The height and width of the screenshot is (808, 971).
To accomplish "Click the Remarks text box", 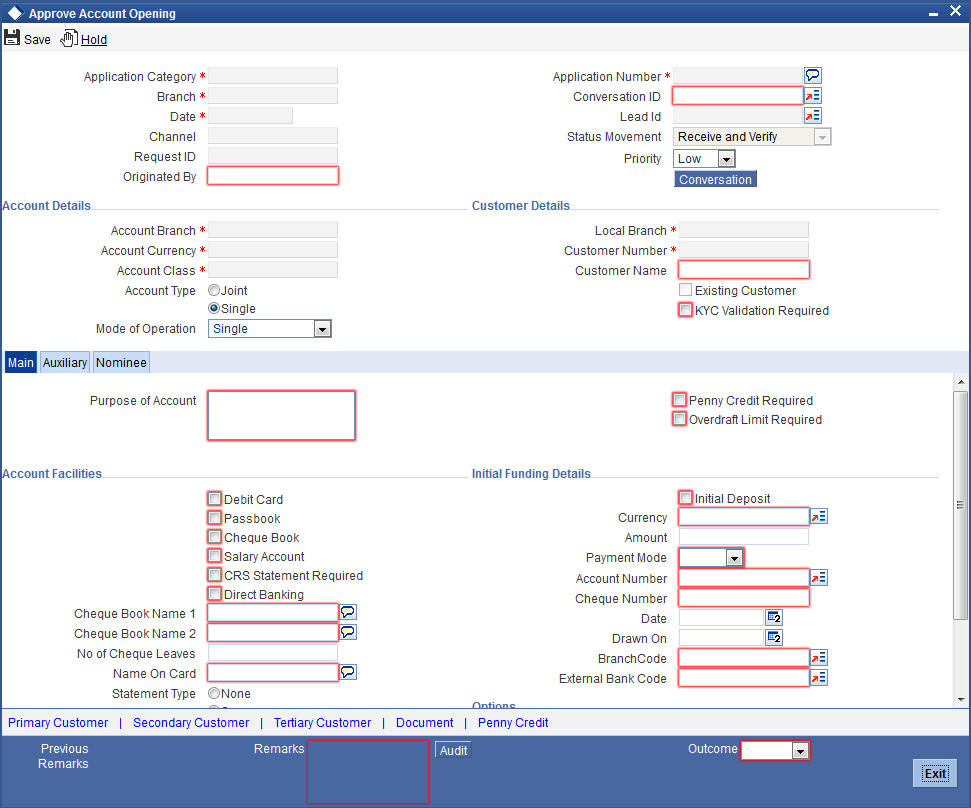I will coord(368,771).
